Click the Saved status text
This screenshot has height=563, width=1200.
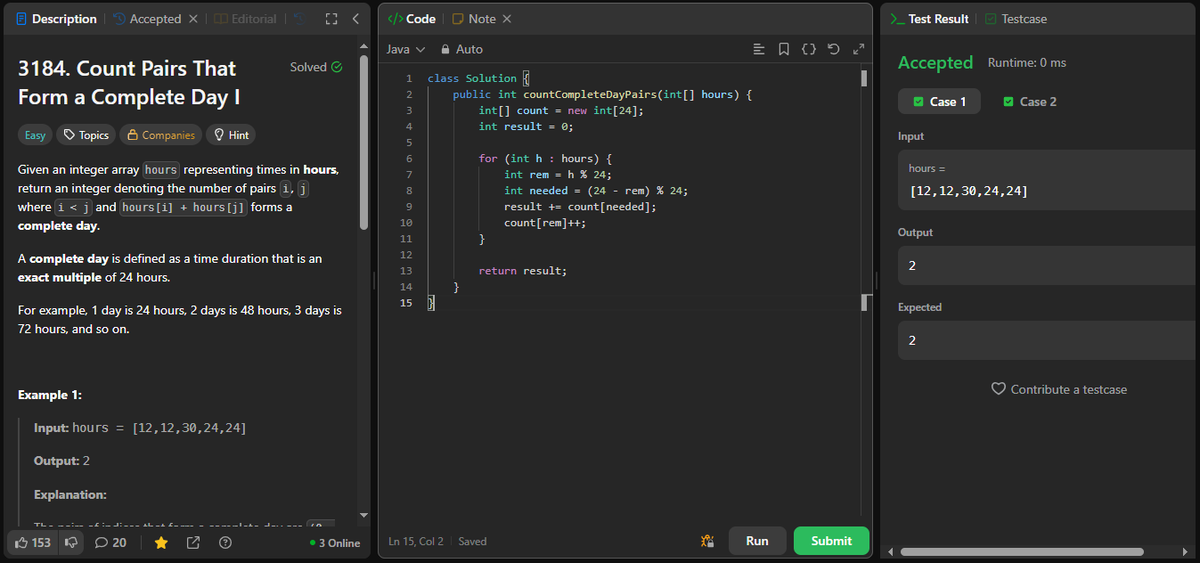[472, 541]
